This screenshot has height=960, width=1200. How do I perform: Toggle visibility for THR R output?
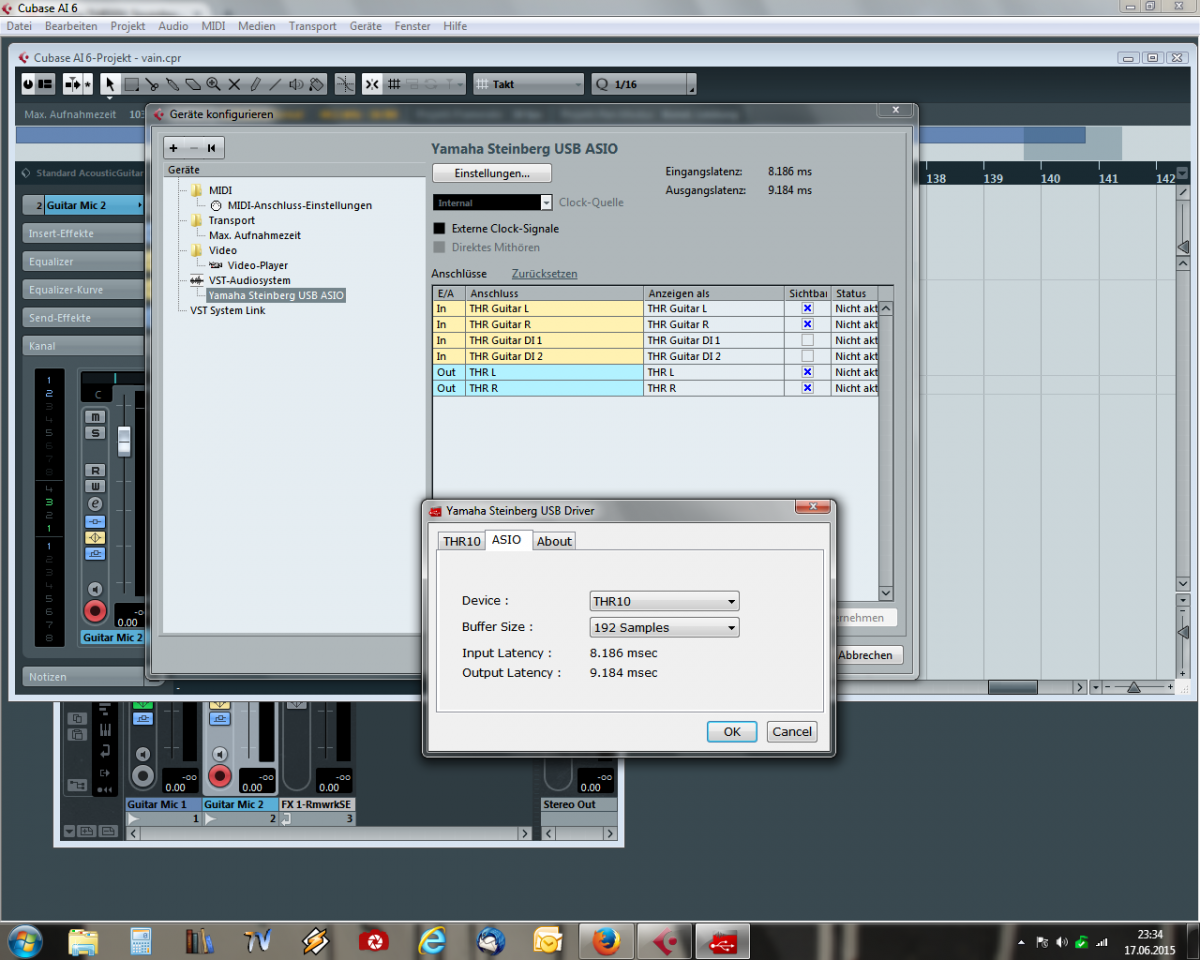click(x=807, y=388)
